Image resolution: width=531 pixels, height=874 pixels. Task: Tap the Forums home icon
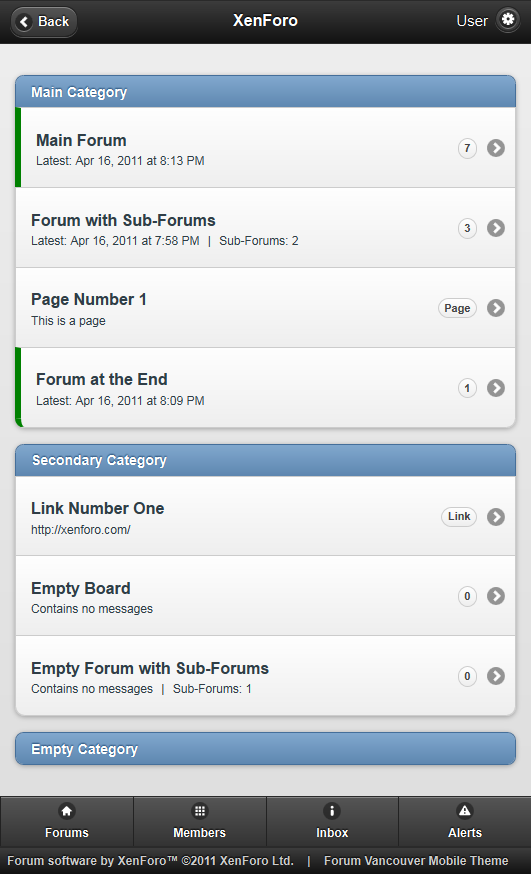point(67,811)
